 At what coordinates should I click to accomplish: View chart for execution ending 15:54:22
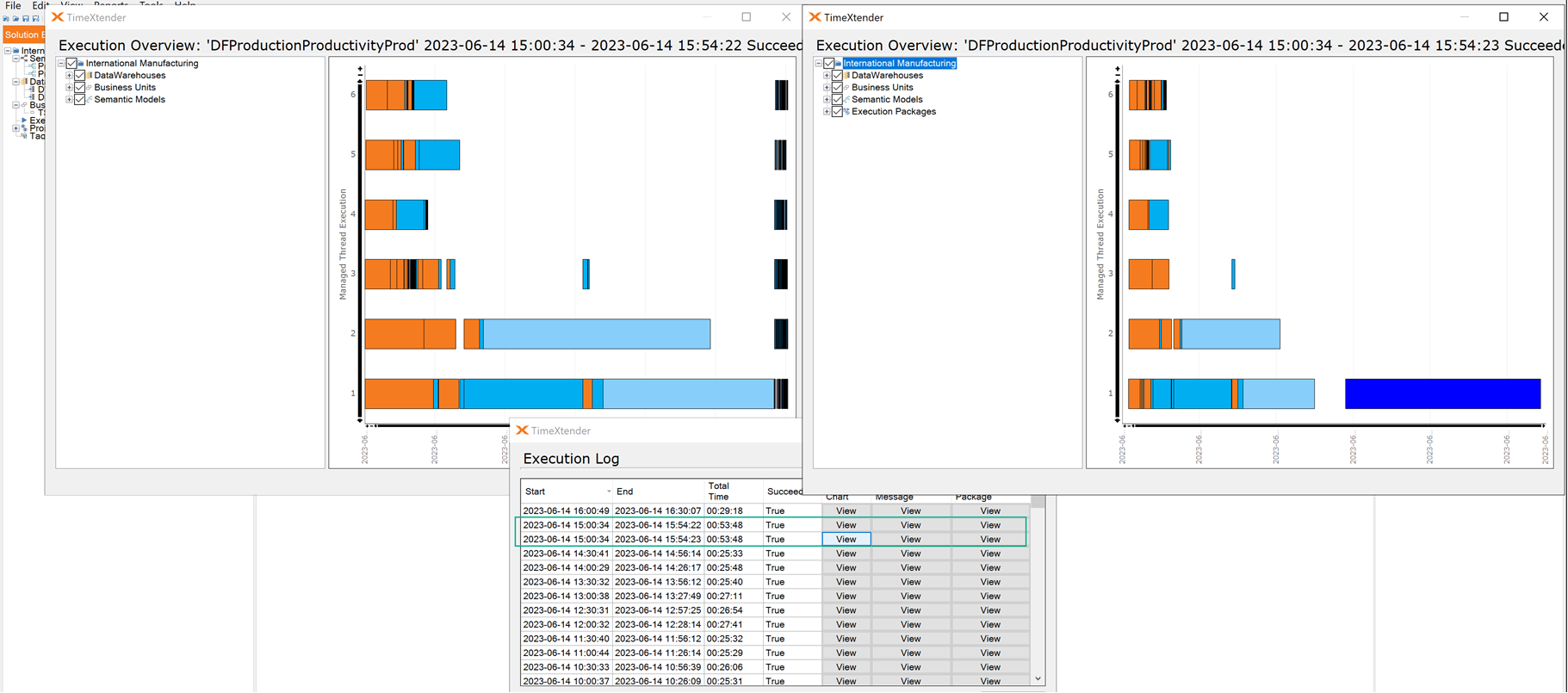tap(846, 525)
